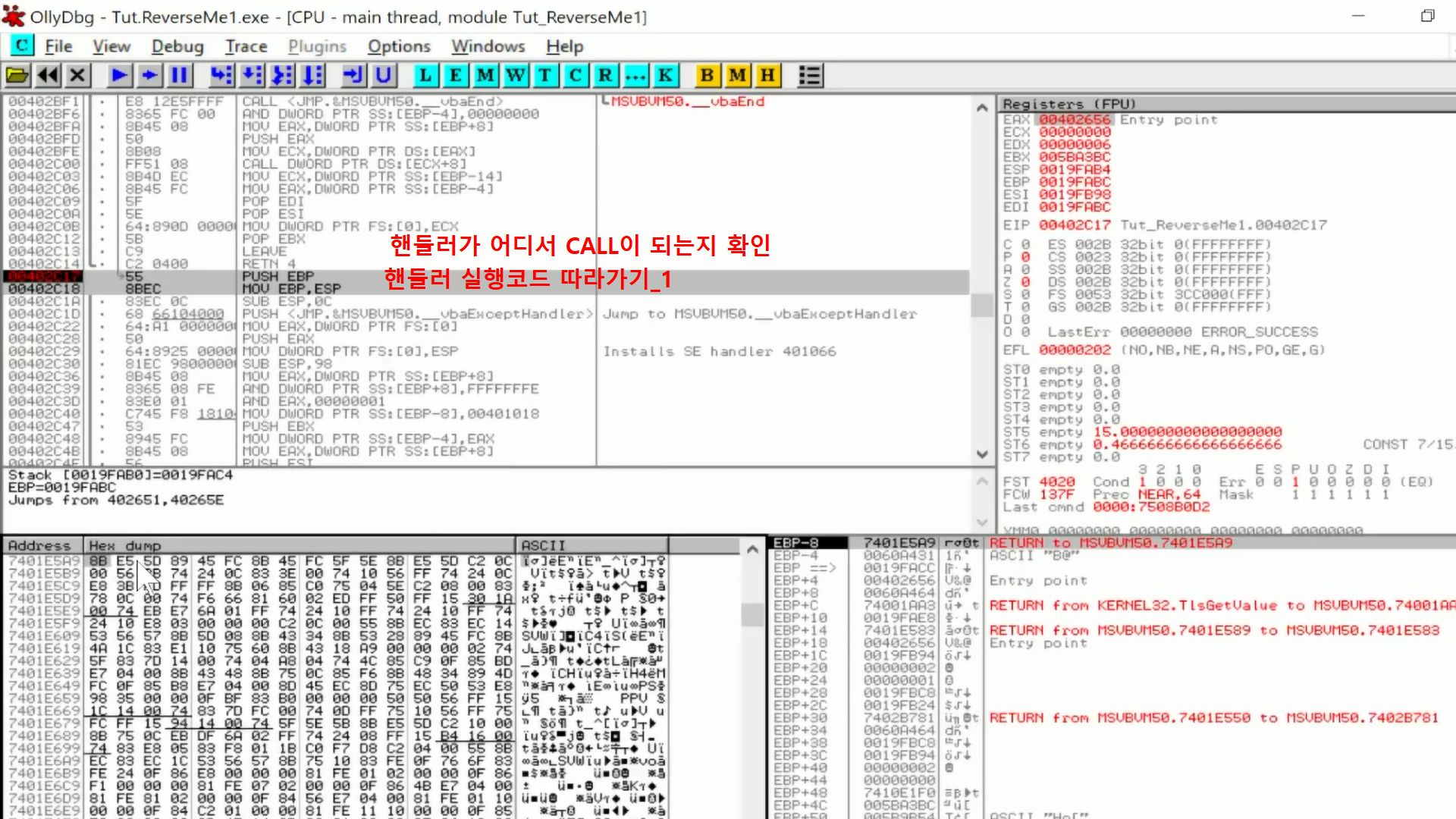Click the Step over icon

click(252, 75)
